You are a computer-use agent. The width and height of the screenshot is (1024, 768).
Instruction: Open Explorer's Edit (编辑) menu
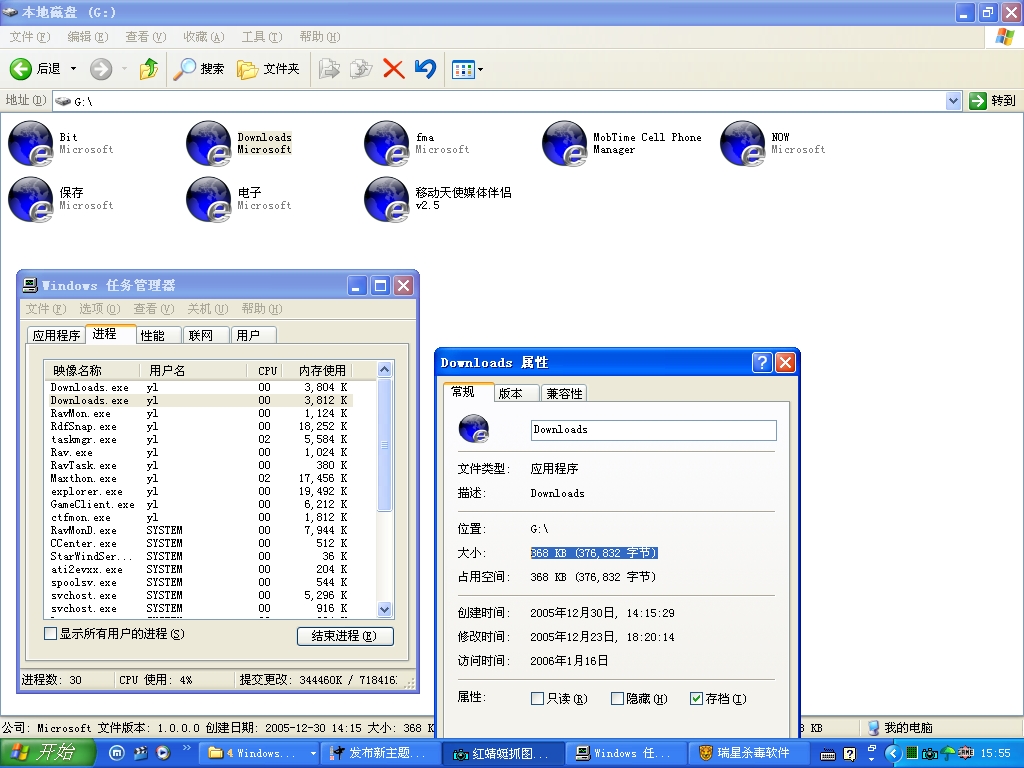pos(88,37)
